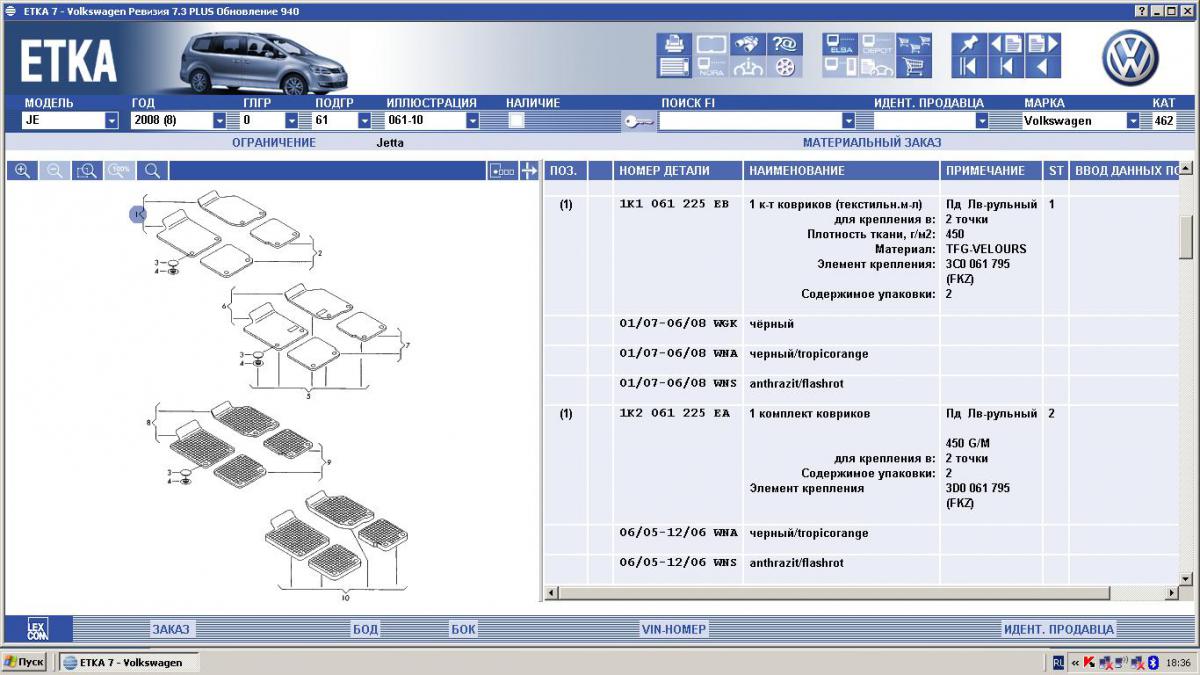Viewport: 1200px width, 675px height.
Task: Open the ИДЕНТ. ПРОДАВЦА dropdown arrow
Action: coord(981,121)
